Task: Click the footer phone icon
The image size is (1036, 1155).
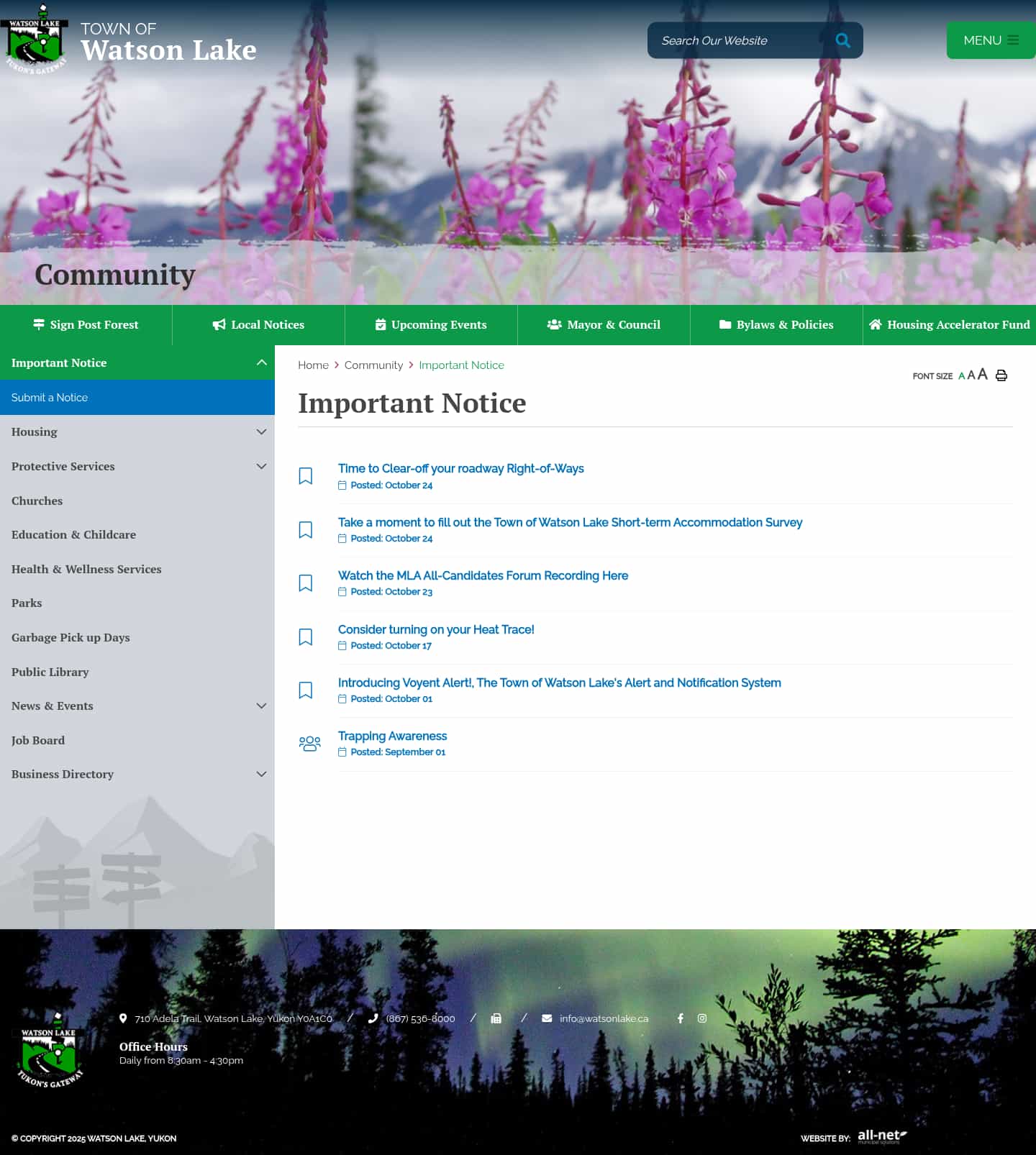Action: [373, 1018]
